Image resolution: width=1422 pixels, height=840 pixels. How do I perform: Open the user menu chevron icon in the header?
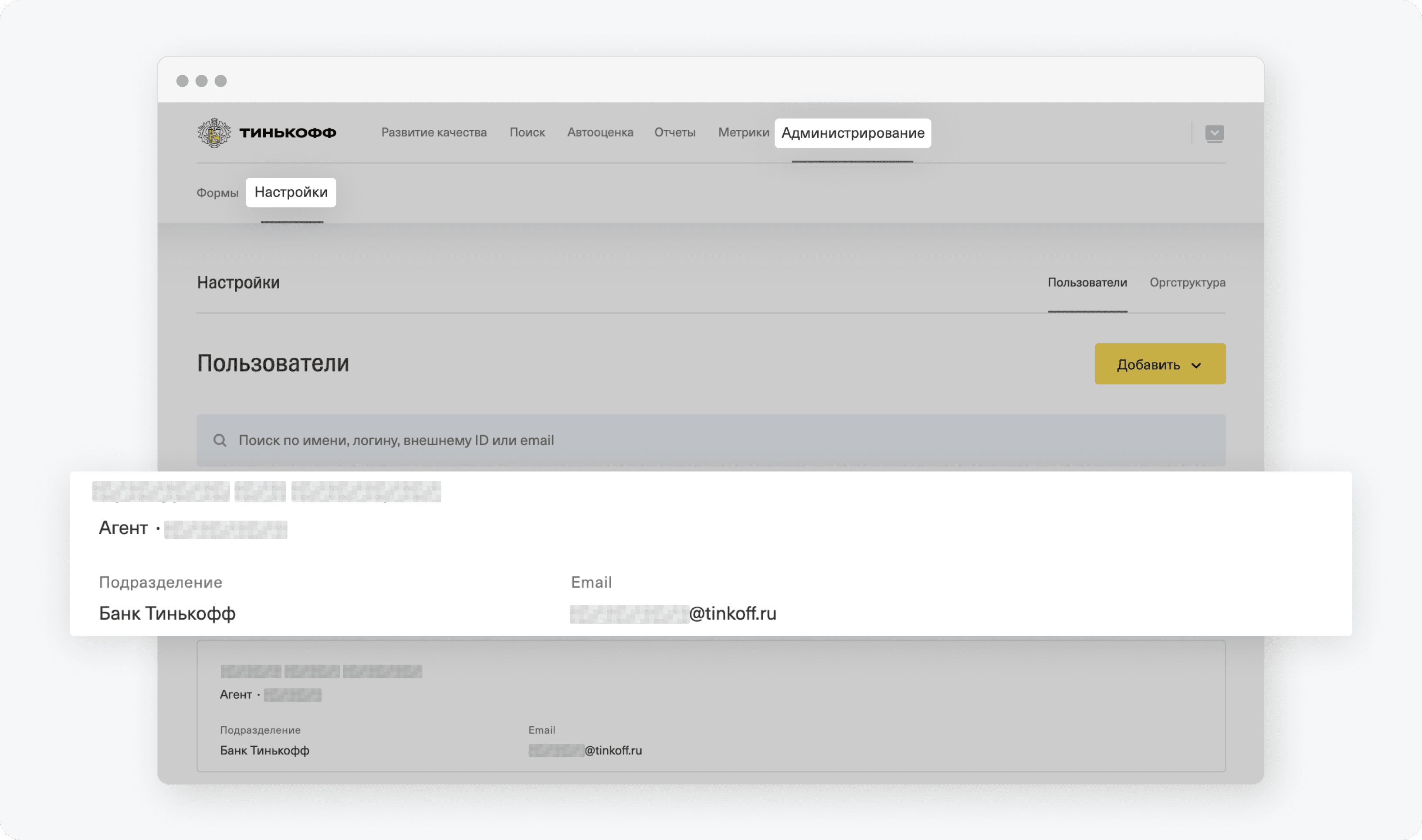point(1214,133)
